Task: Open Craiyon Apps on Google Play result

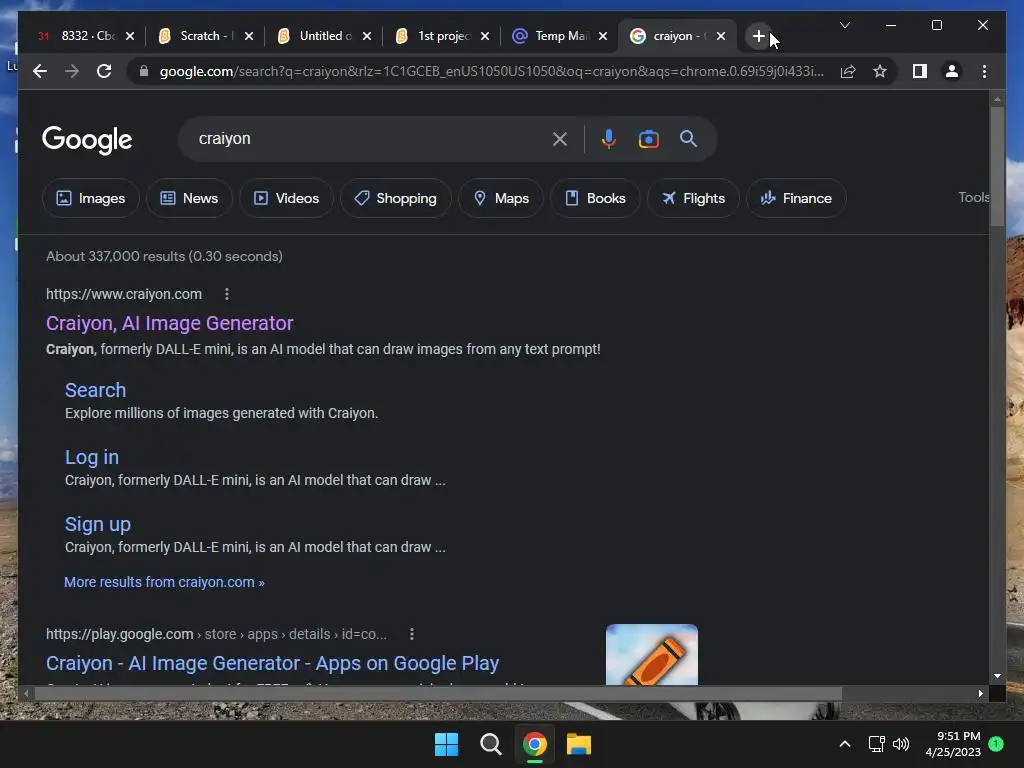Action: [x=272, y=663]
